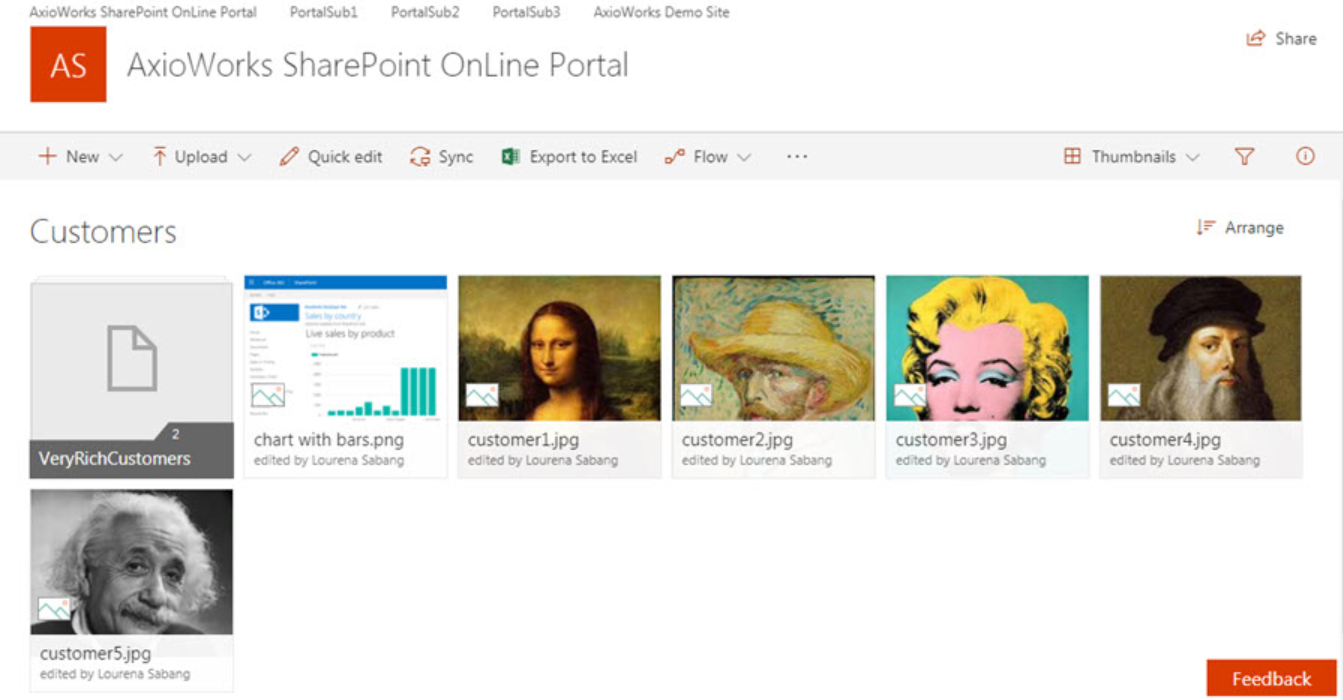Click the image type icon on customer2.jpg
The width and height of the screenshot is (1343, 700).
696,395
